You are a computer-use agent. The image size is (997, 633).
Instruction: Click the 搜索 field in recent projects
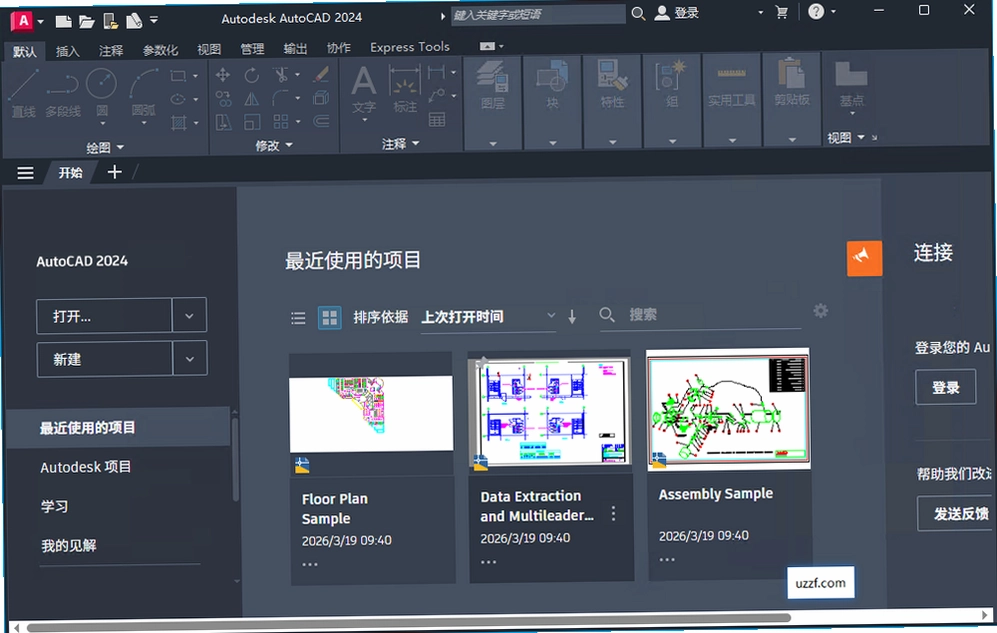701,315
